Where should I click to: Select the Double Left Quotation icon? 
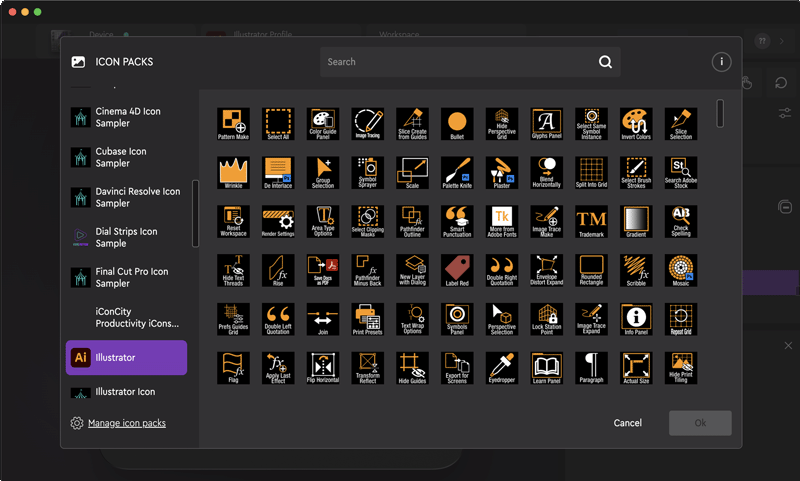coord(278,319)
